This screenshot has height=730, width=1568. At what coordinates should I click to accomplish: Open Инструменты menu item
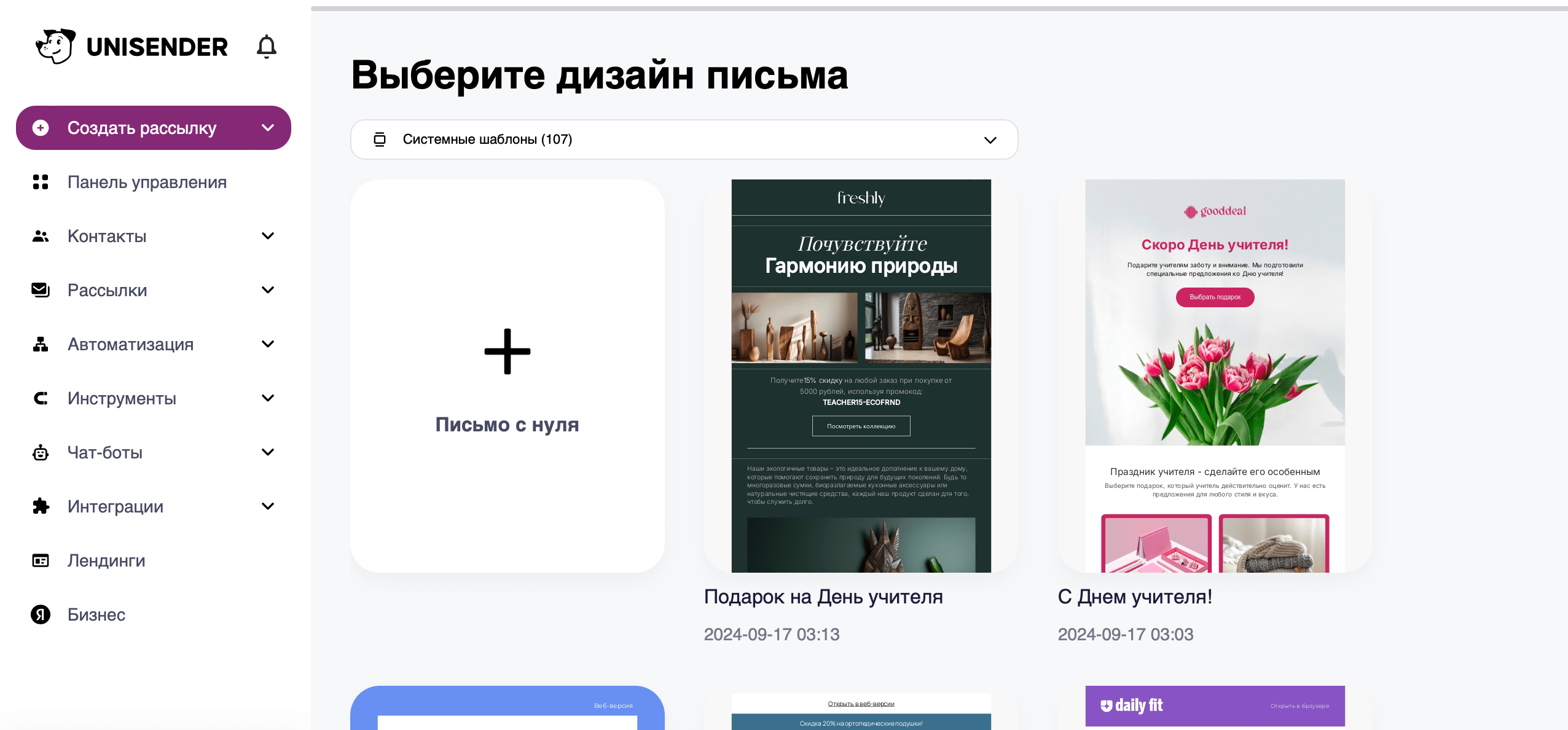pyautogui.click(x=154, y=398)
